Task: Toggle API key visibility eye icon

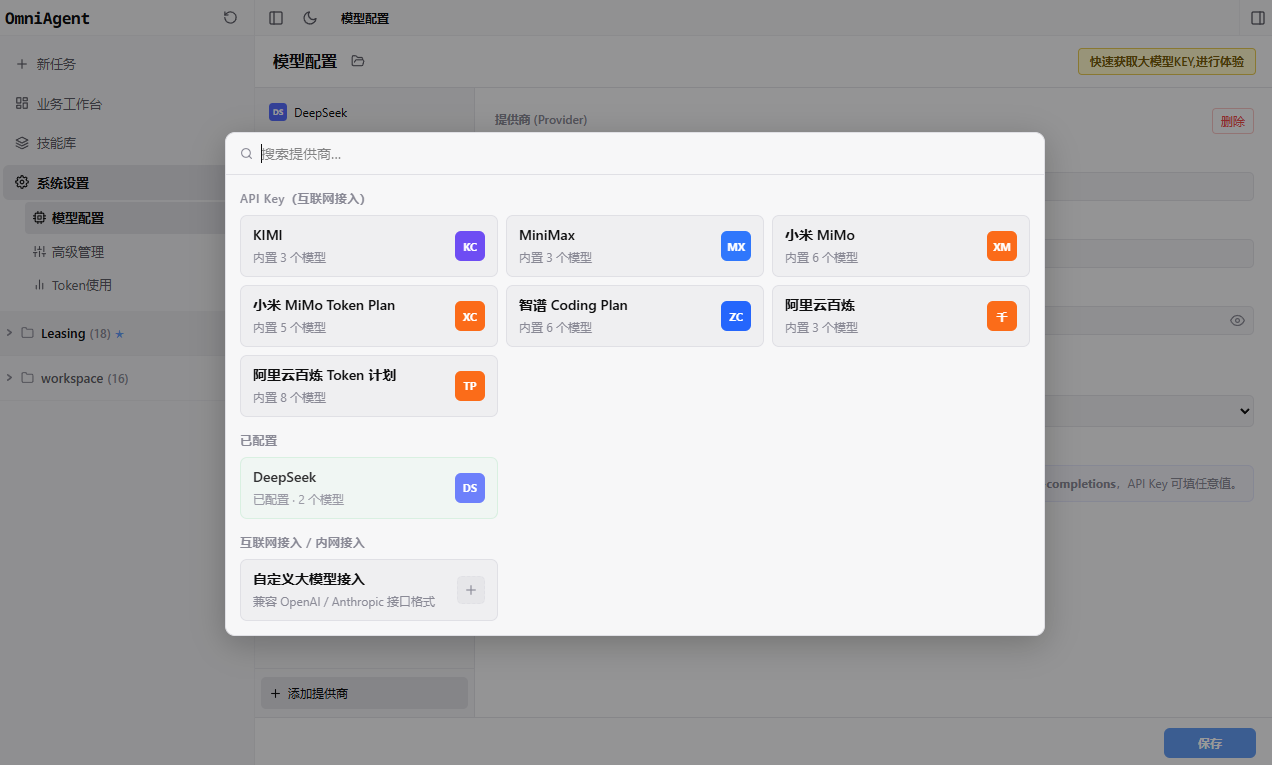Action: point(1237,320)
